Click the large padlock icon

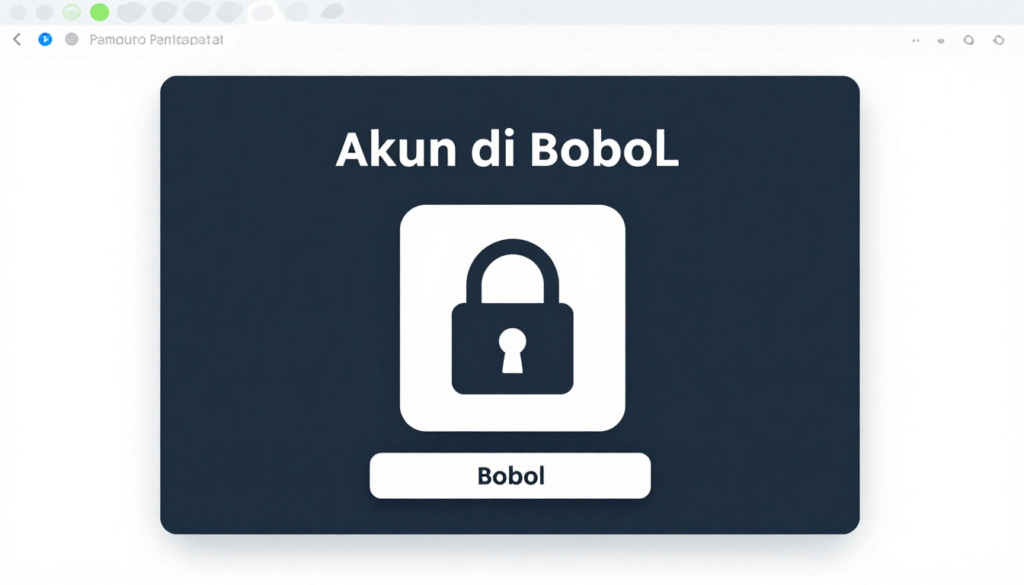[x=513, y=317]
